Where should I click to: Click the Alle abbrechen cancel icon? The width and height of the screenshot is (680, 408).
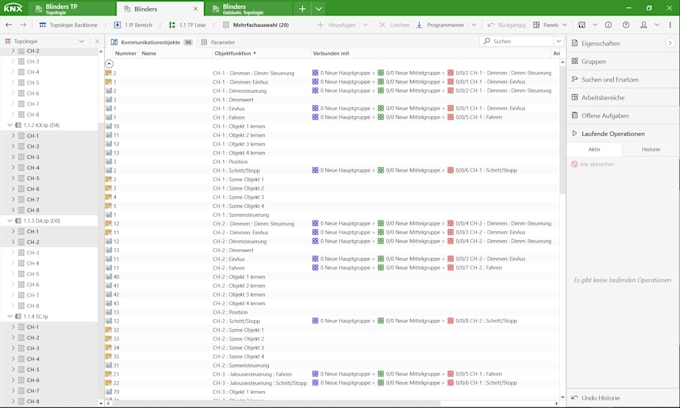[575, 164]
